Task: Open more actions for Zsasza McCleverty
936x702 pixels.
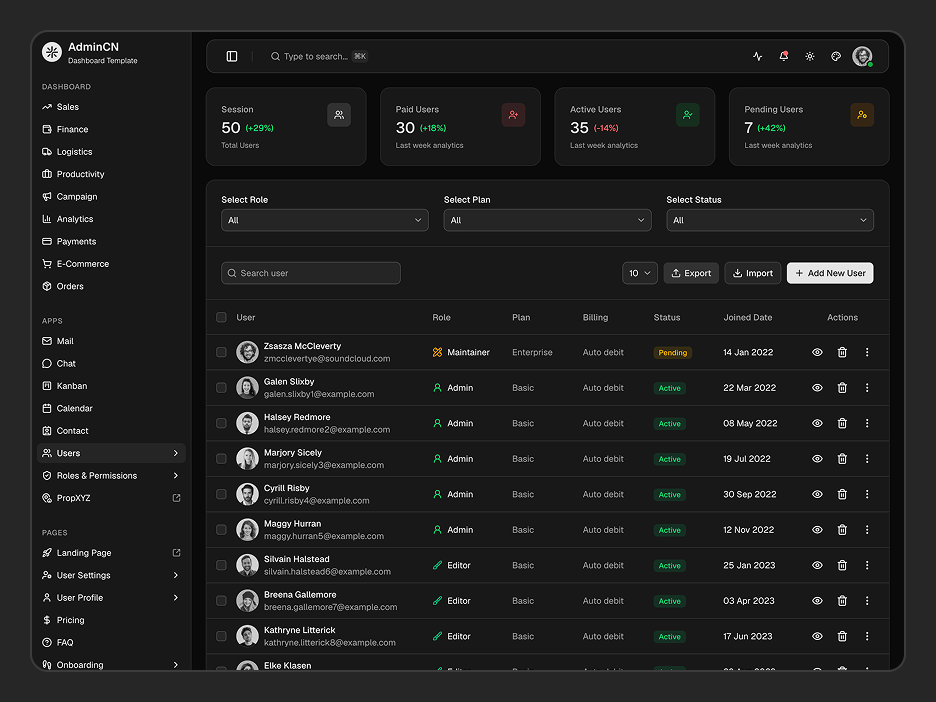Action: coord(867,352)
